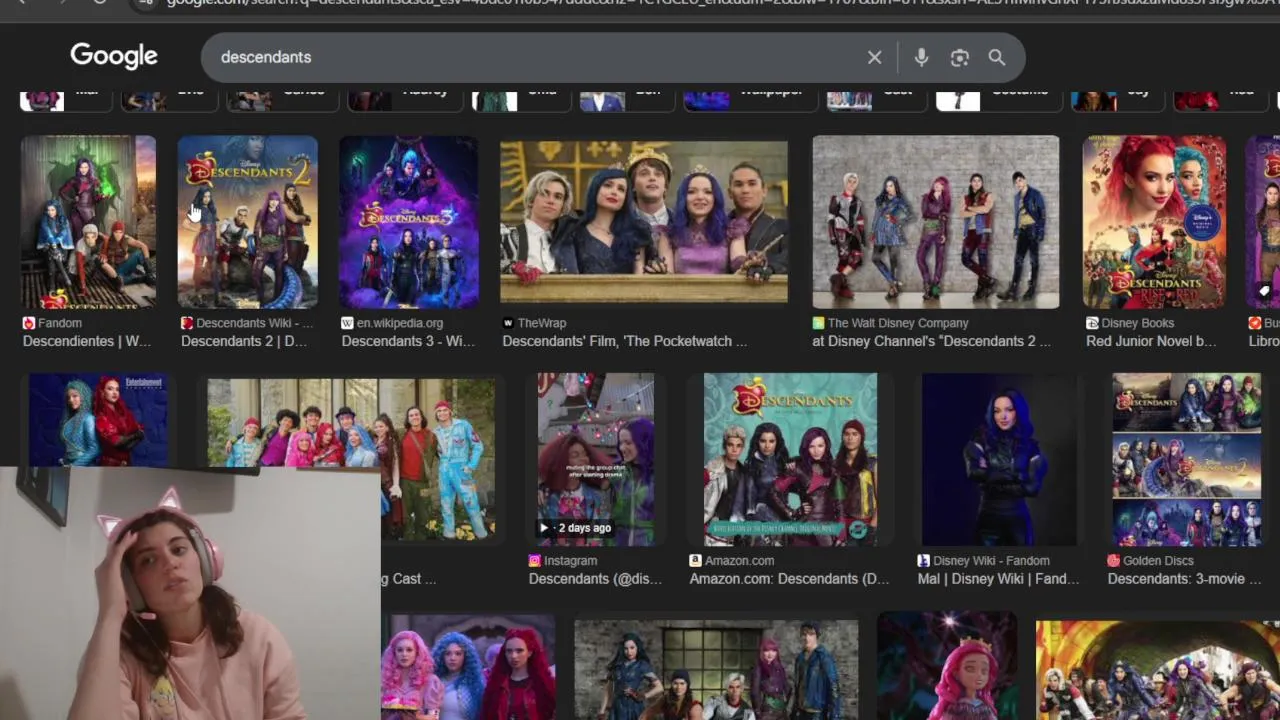Clear the search box with the X icon
The image size is (1280, 720).
pos(874,57)
